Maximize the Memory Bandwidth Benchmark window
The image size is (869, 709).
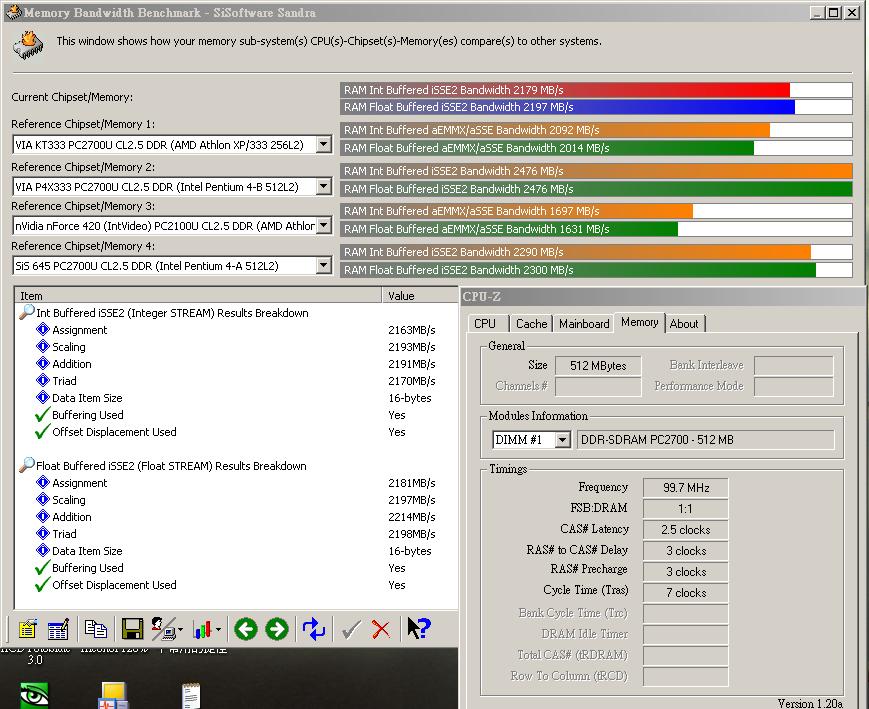[x=834, y=12]
